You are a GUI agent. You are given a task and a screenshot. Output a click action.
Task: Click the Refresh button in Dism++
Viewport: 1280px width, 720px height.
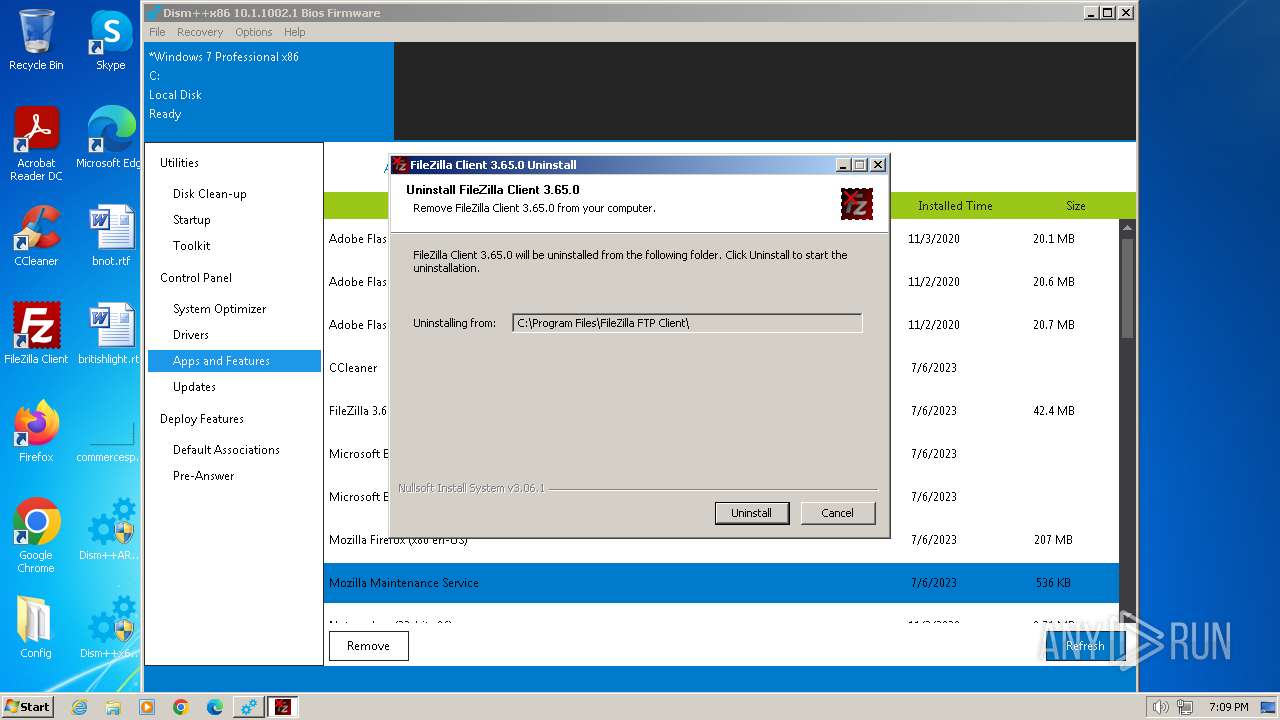click(1085, 646)
